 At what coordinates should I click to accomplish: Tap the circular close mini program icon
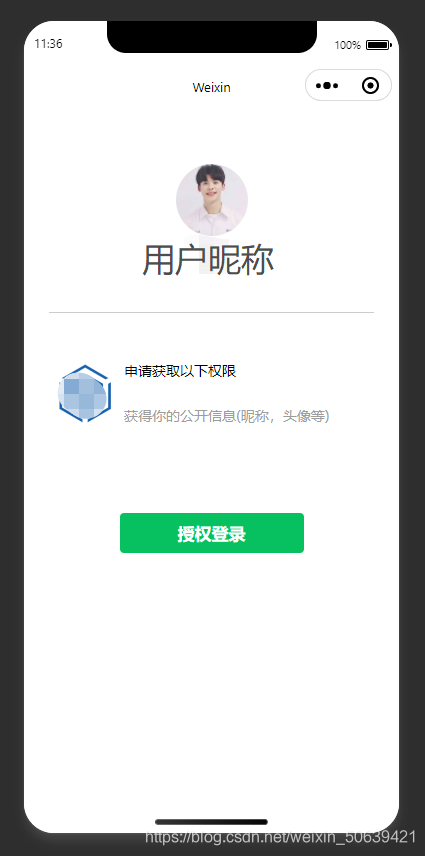click(370, 86)
